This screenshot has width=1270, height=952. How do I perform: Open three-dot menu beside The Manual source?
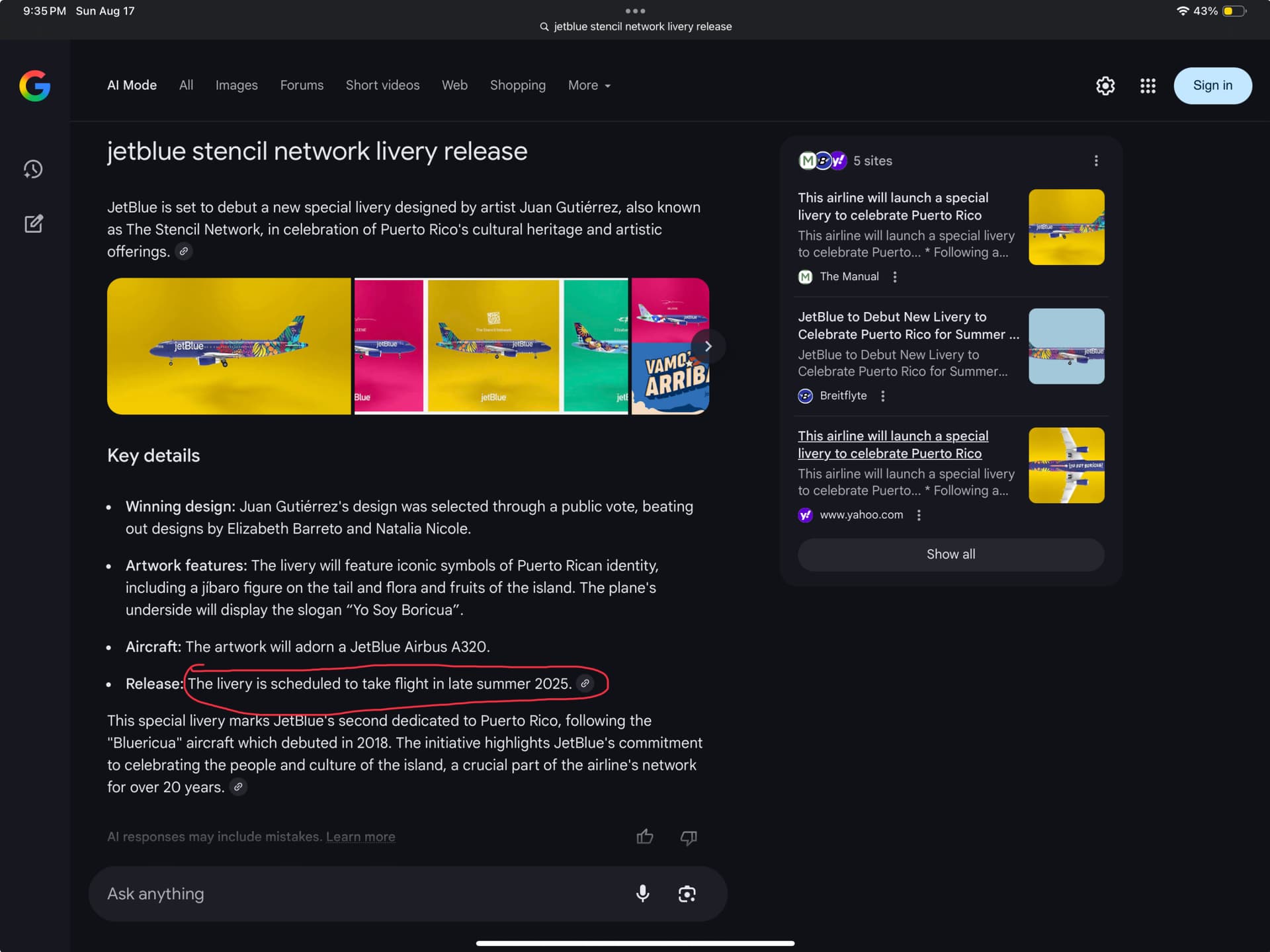[x=895, y=277]
